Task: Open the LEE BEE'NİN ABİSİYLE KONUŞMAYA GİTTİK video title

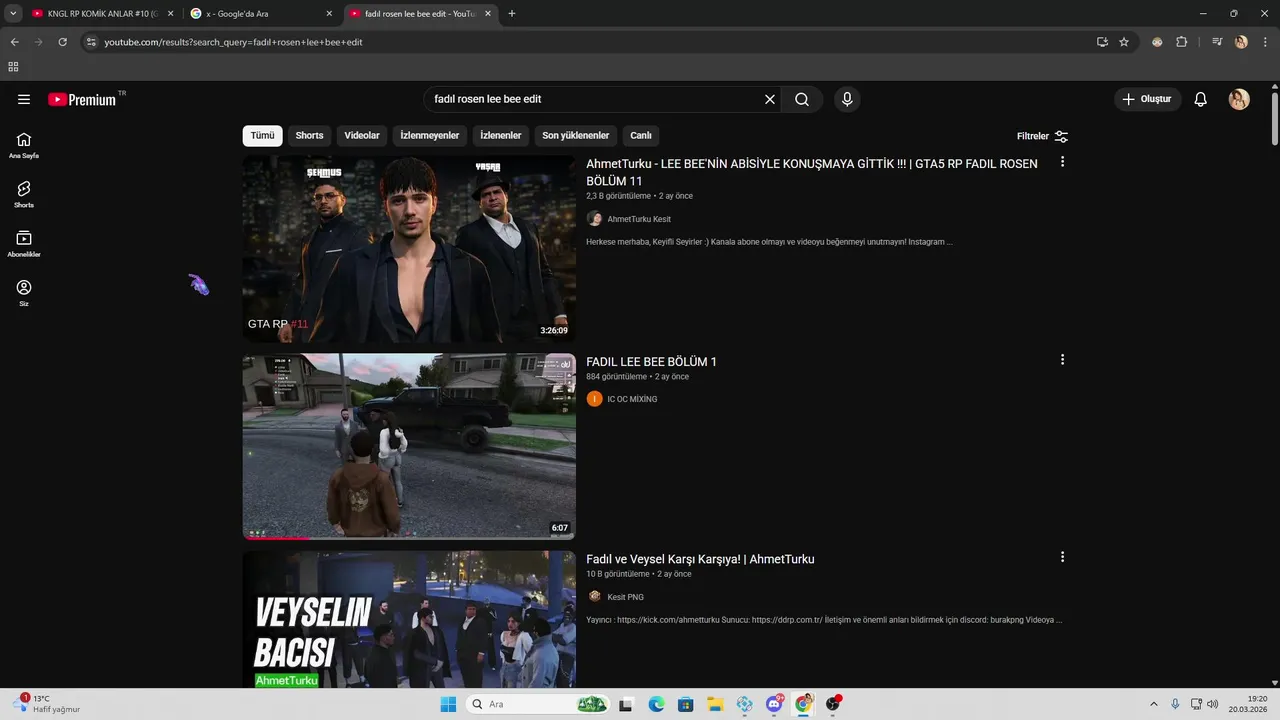Action: point(812,172)
